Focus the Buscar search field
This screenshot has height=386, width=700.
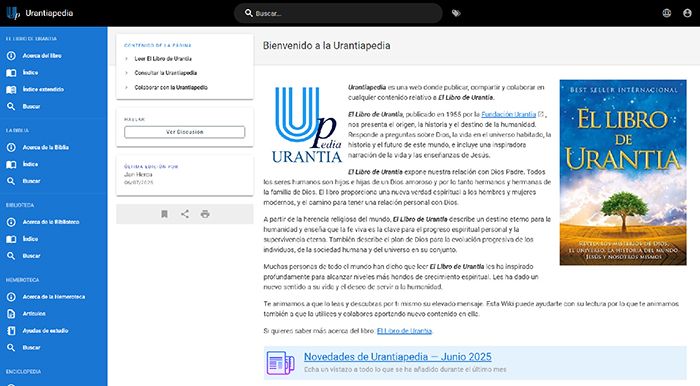[338, 13]
